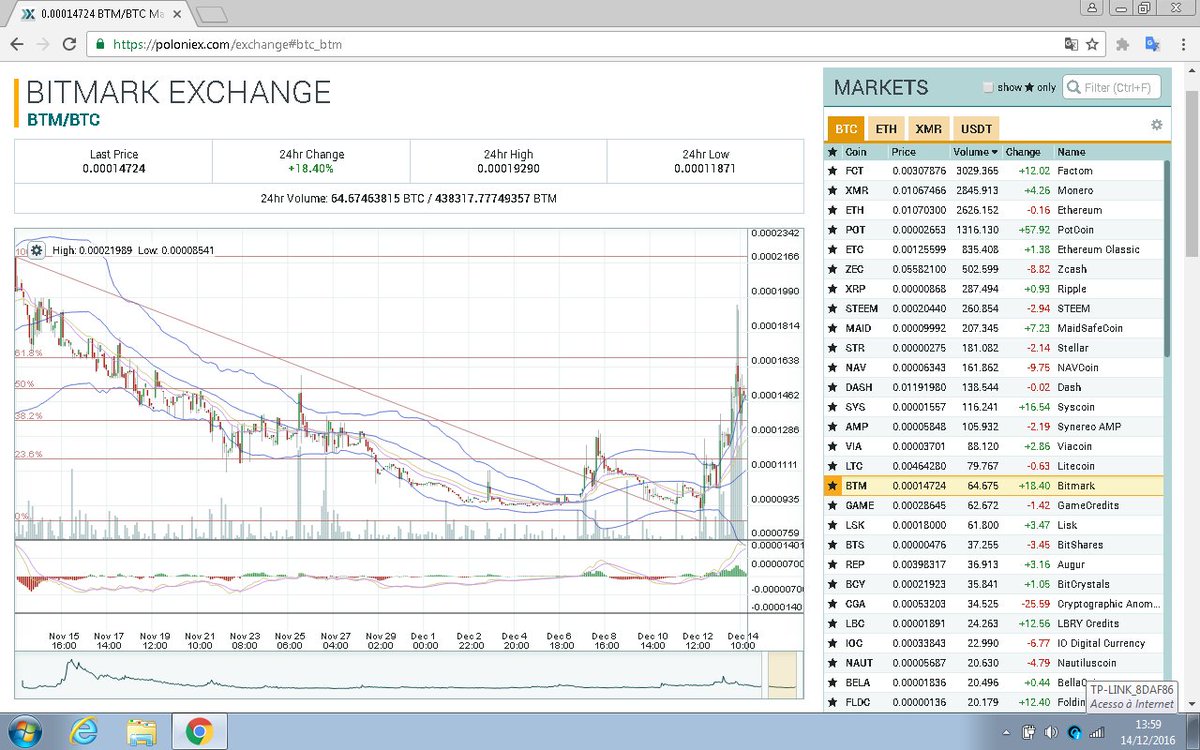This screenshot has height=750, width=1200.
Task: Expand hidden icons in the system tray
Action: tap(1007, 732)
